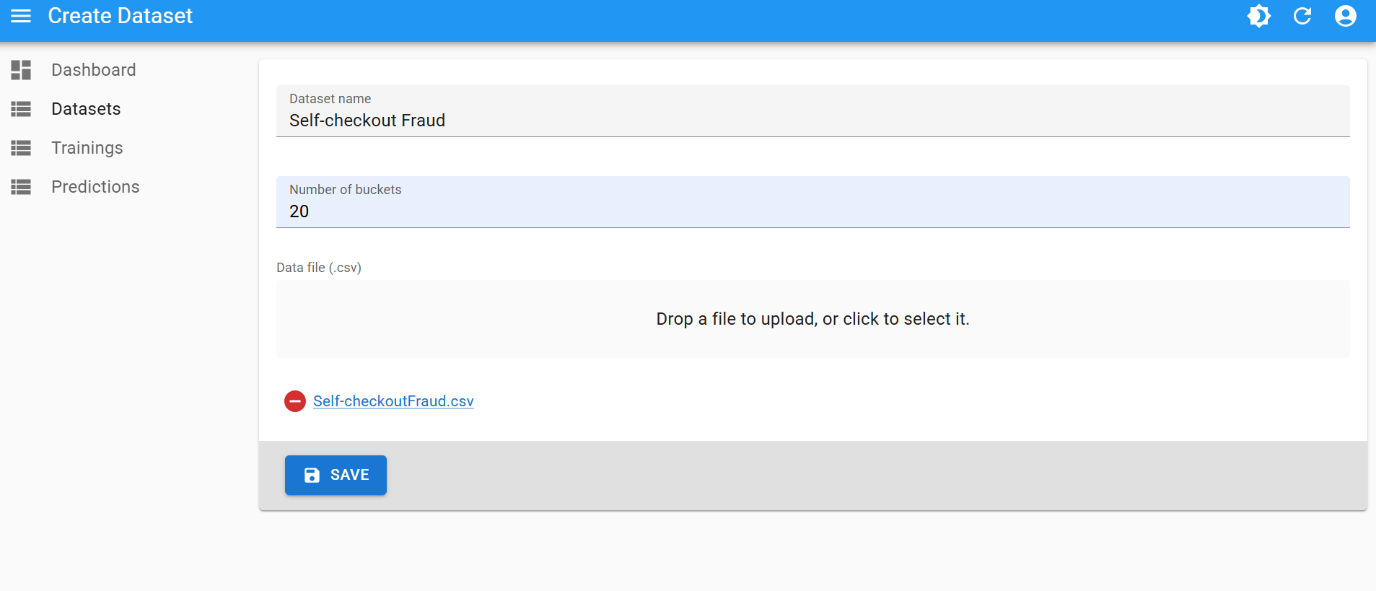The height and width of the screenshot is (591, 1376).
Task: Click the file upload drop zone
Action: pos(812,319)
